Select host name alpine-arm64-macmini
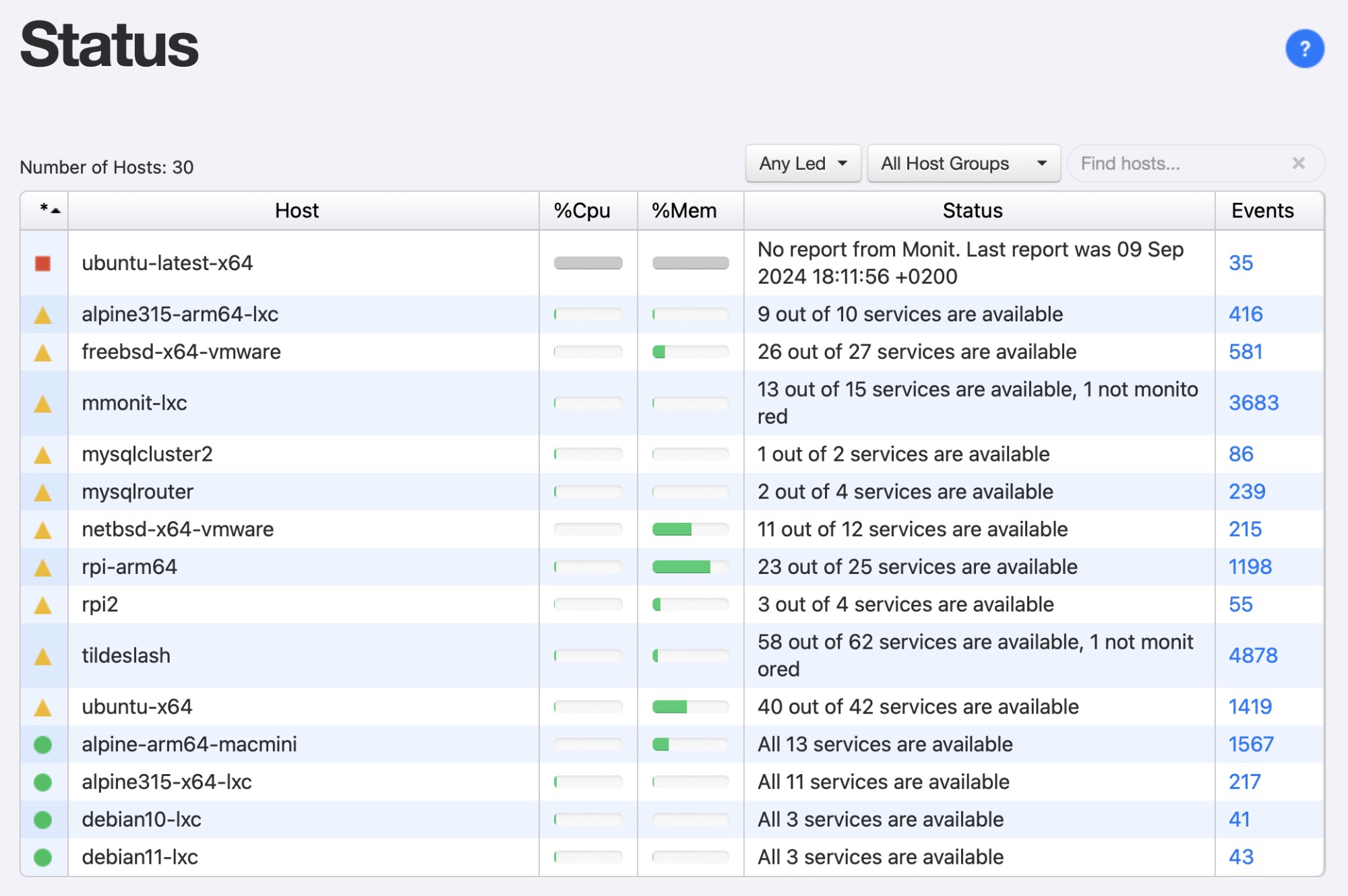This screenshot has height=896, width=1348. click(189, 744)
